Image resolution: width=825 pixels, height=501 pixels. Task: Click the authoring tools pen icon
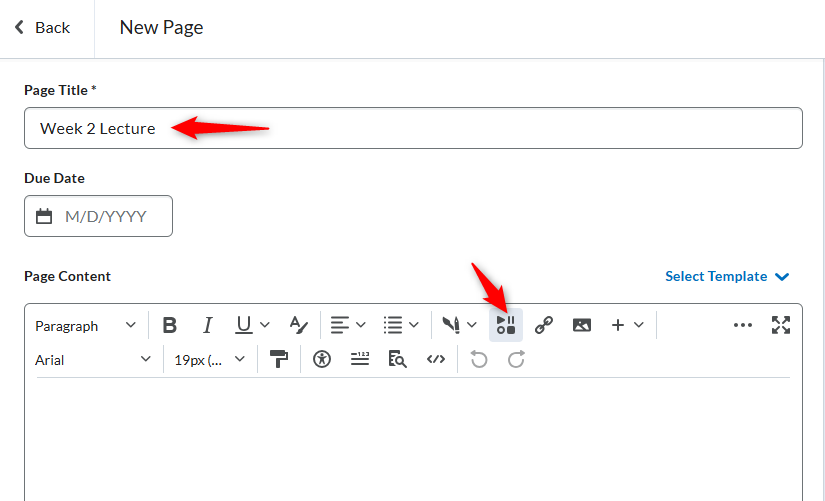tap(451, 325)
